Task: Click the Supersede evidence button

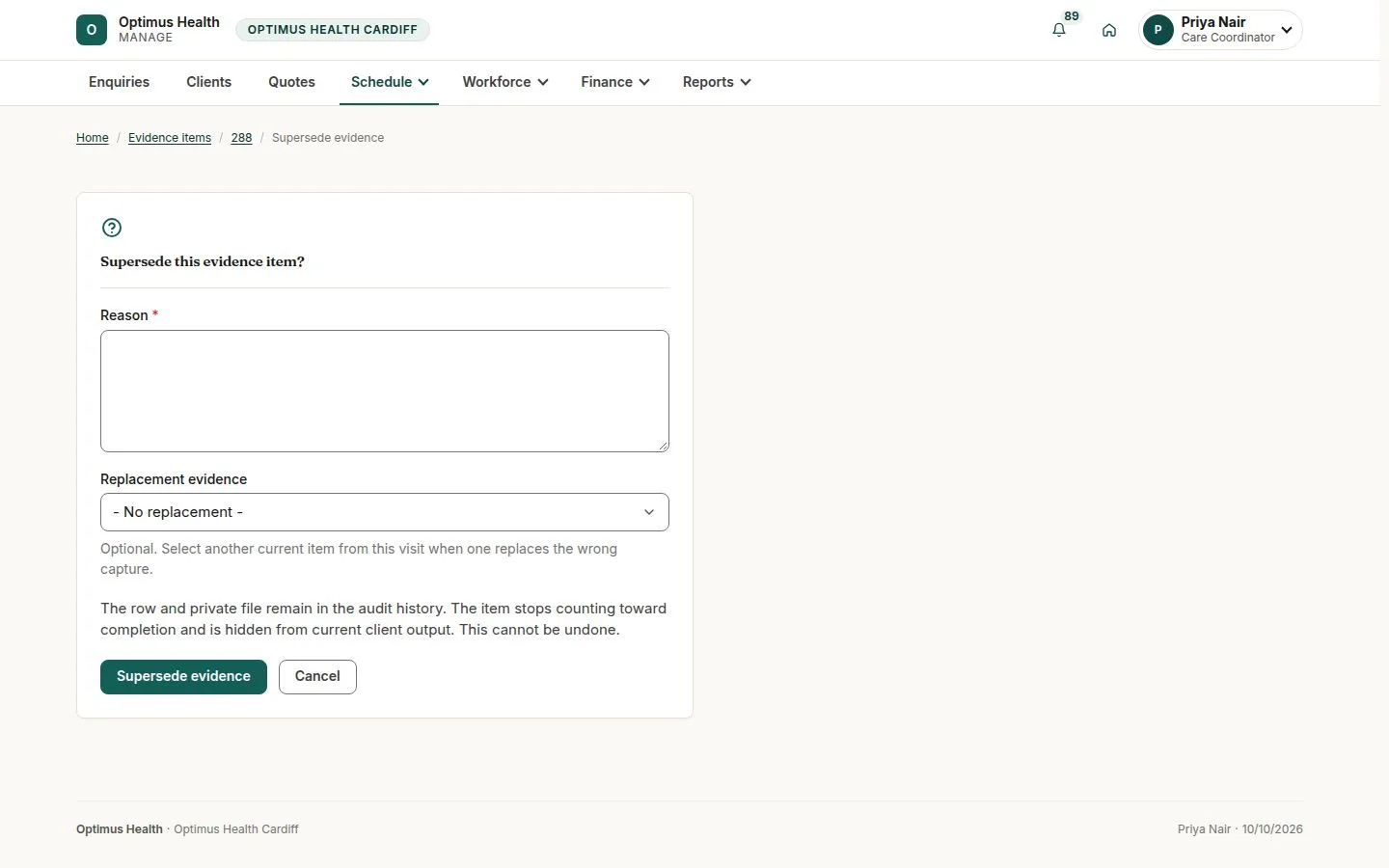Action: [x=183, y=677]
